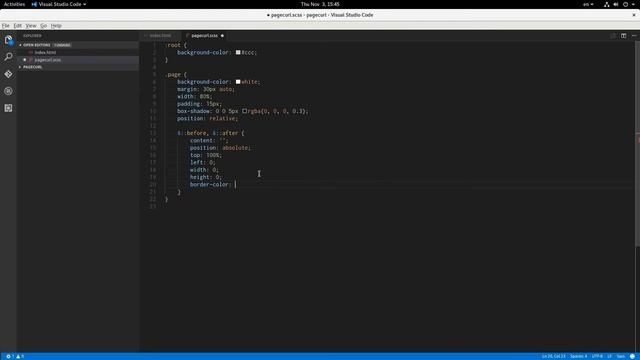
Task: Click the '.page {' selector line
Action: (176, 74)
